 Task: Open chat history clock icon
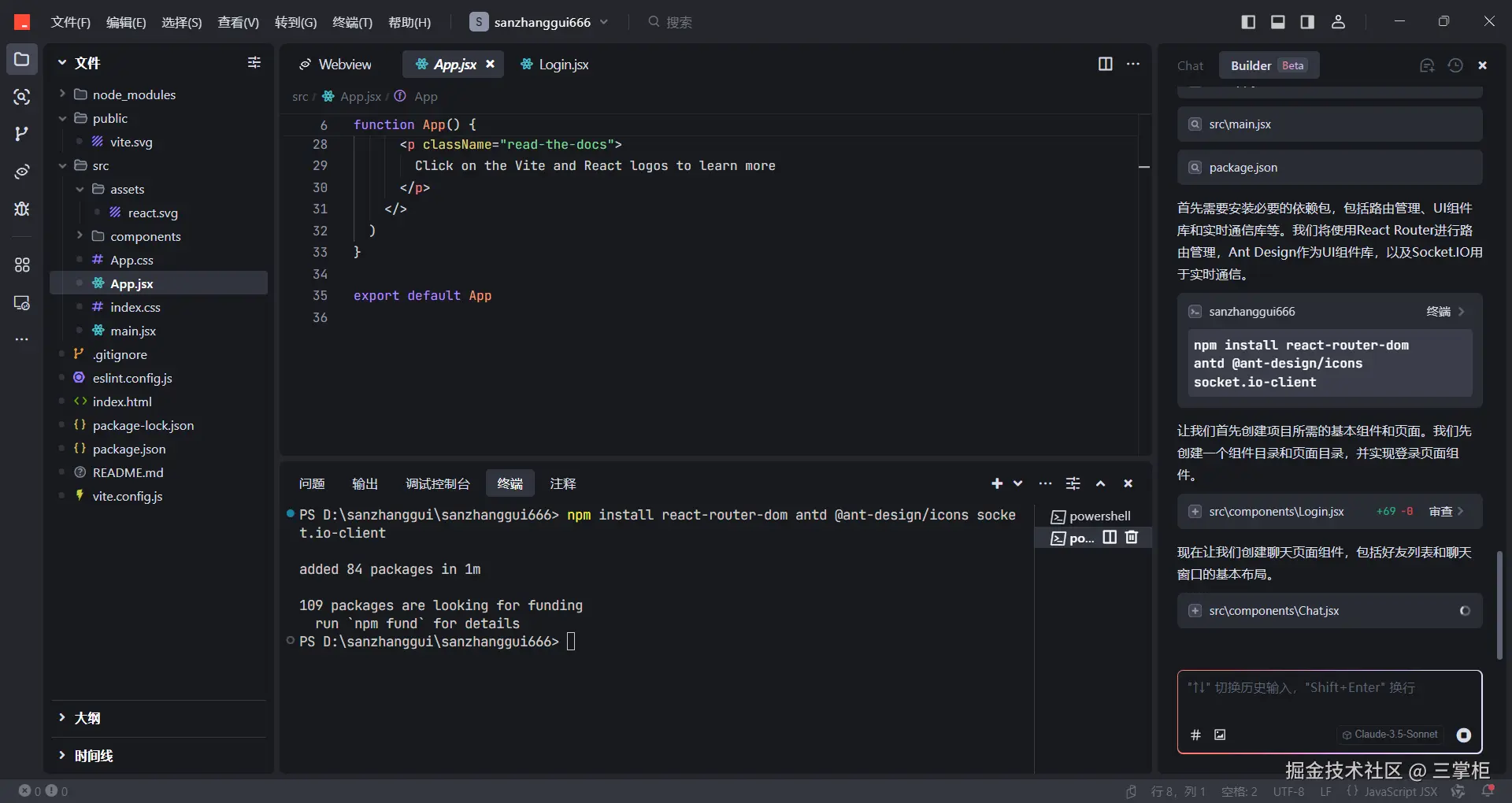pos(1455,65)
